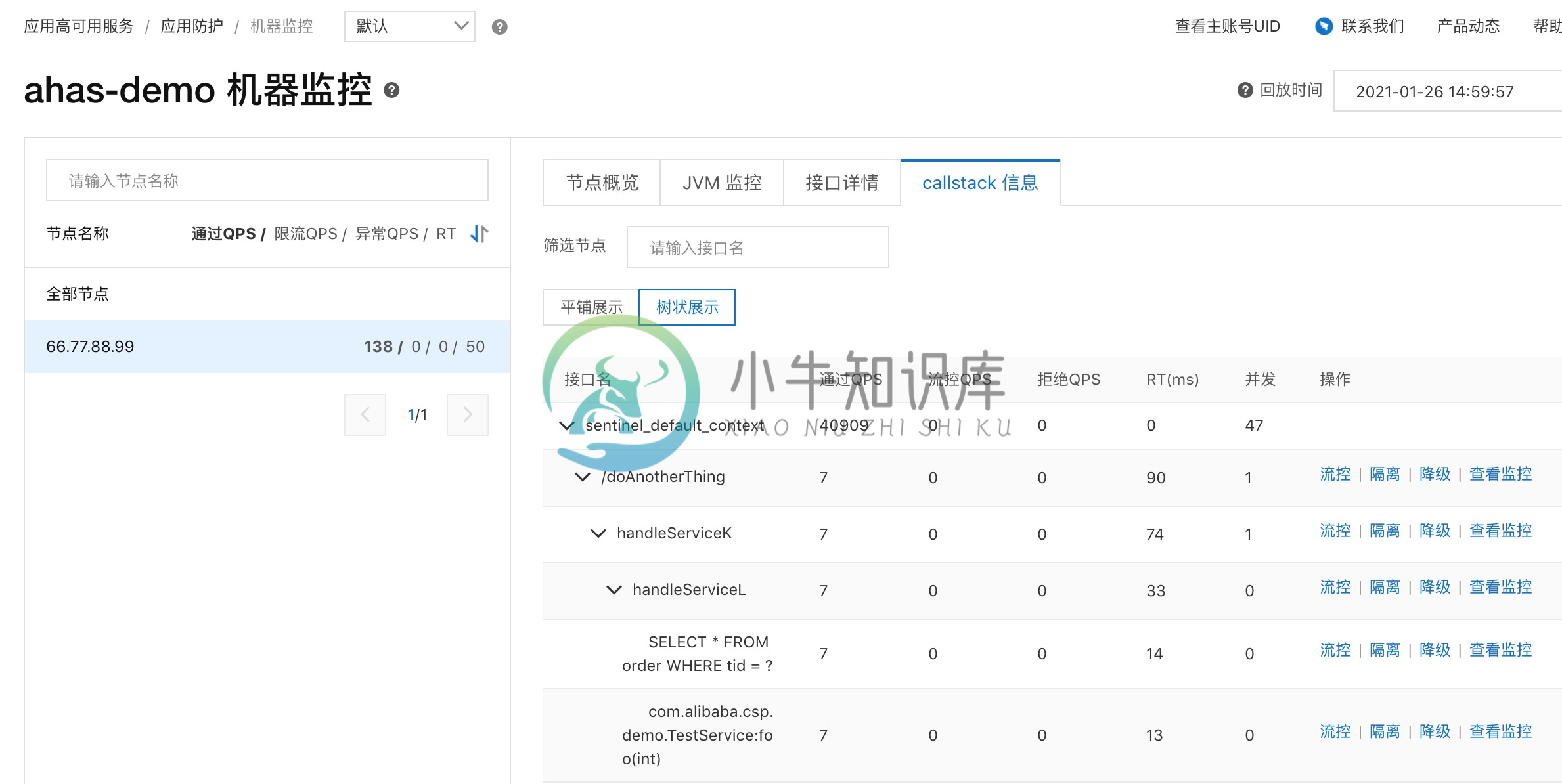This screenshot has width=1562, height=784.
Task: Click 流控 for handleServiceL
Action: (1335, 587)
